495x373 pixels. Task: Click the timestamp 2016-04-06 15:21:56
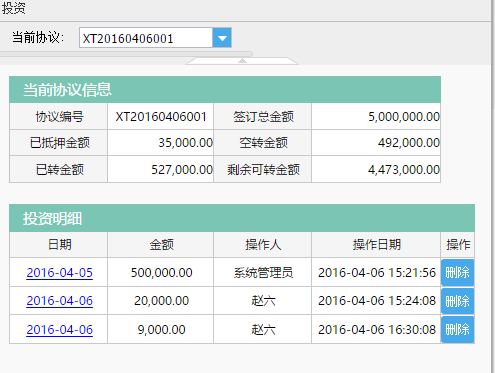click(x=377, y=273)
